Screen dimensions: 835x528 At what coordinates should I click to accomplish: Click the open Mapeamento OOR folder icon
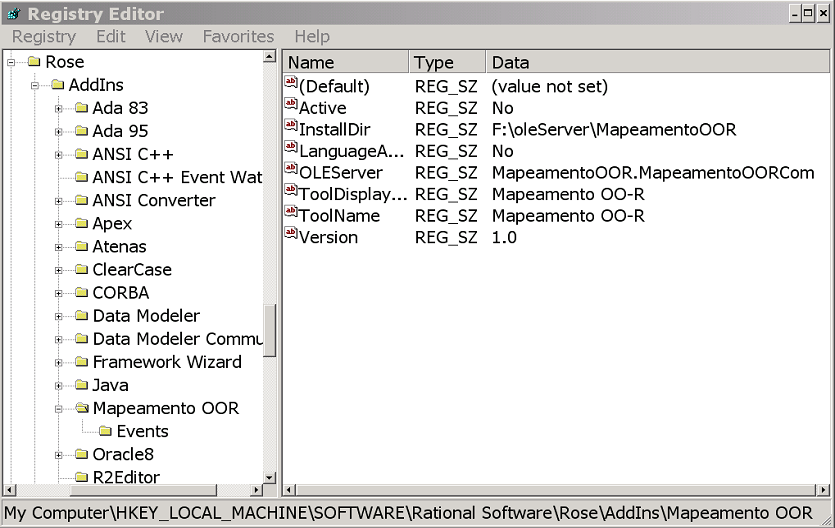point(82,408)
